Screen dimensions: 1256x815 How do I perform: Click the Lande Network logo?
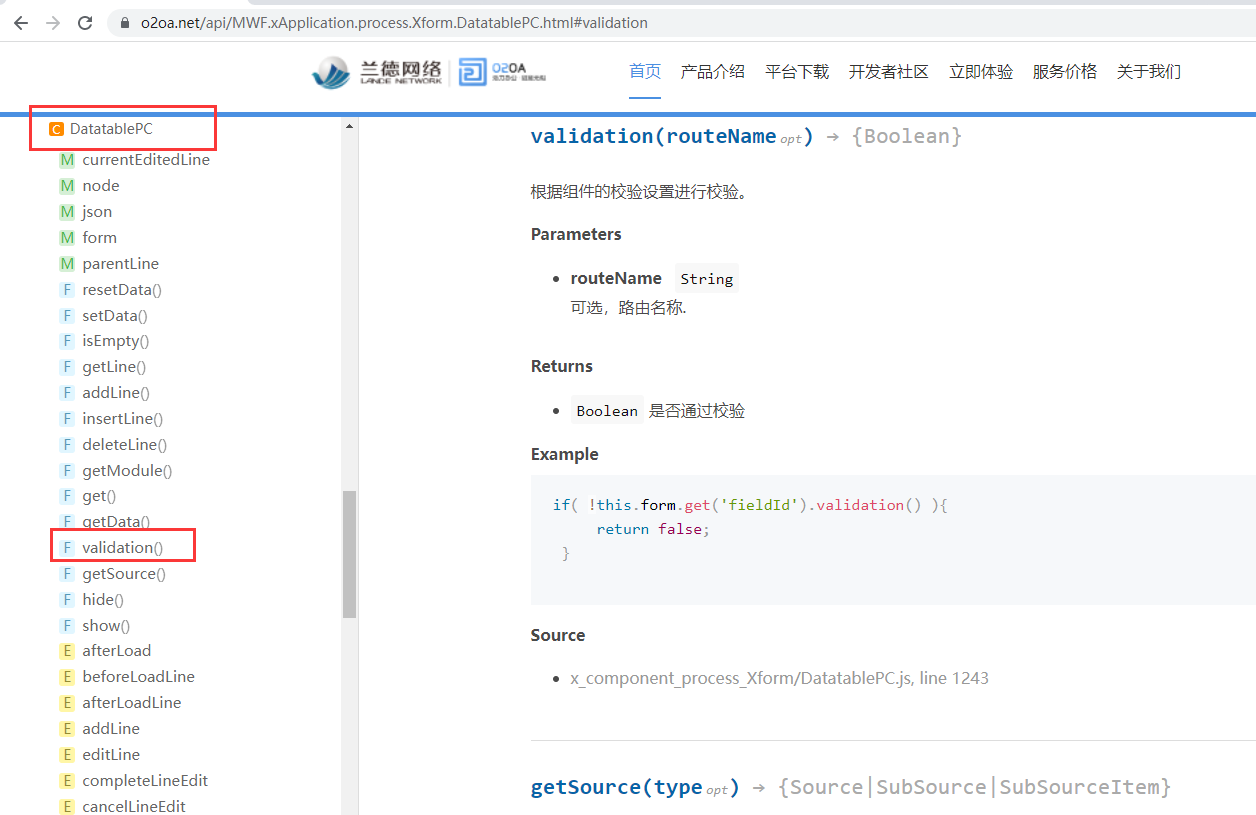tap(376, 72)
